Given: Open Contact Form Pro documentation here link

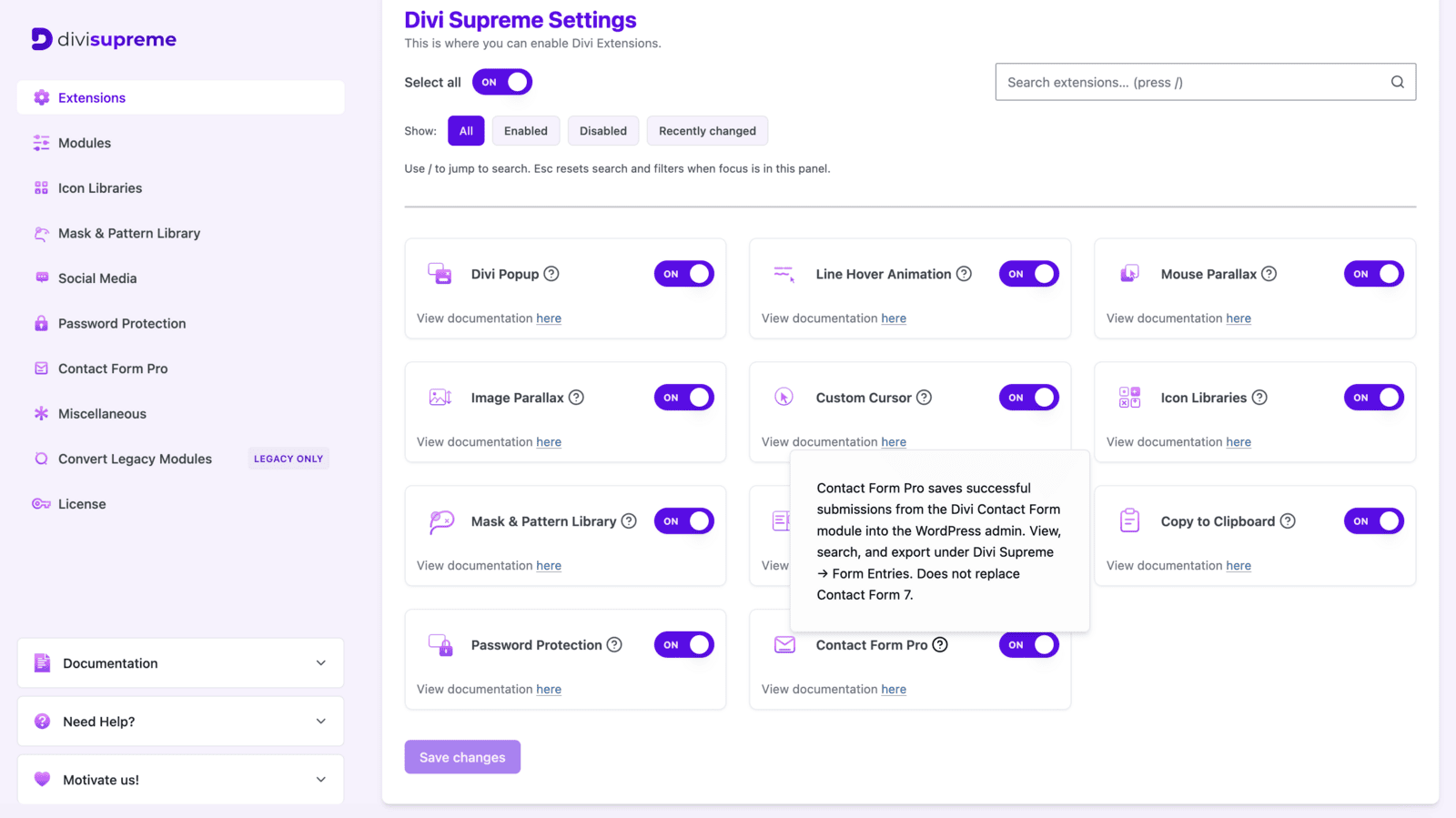Looking at the screenshot, I should (894, 690).
